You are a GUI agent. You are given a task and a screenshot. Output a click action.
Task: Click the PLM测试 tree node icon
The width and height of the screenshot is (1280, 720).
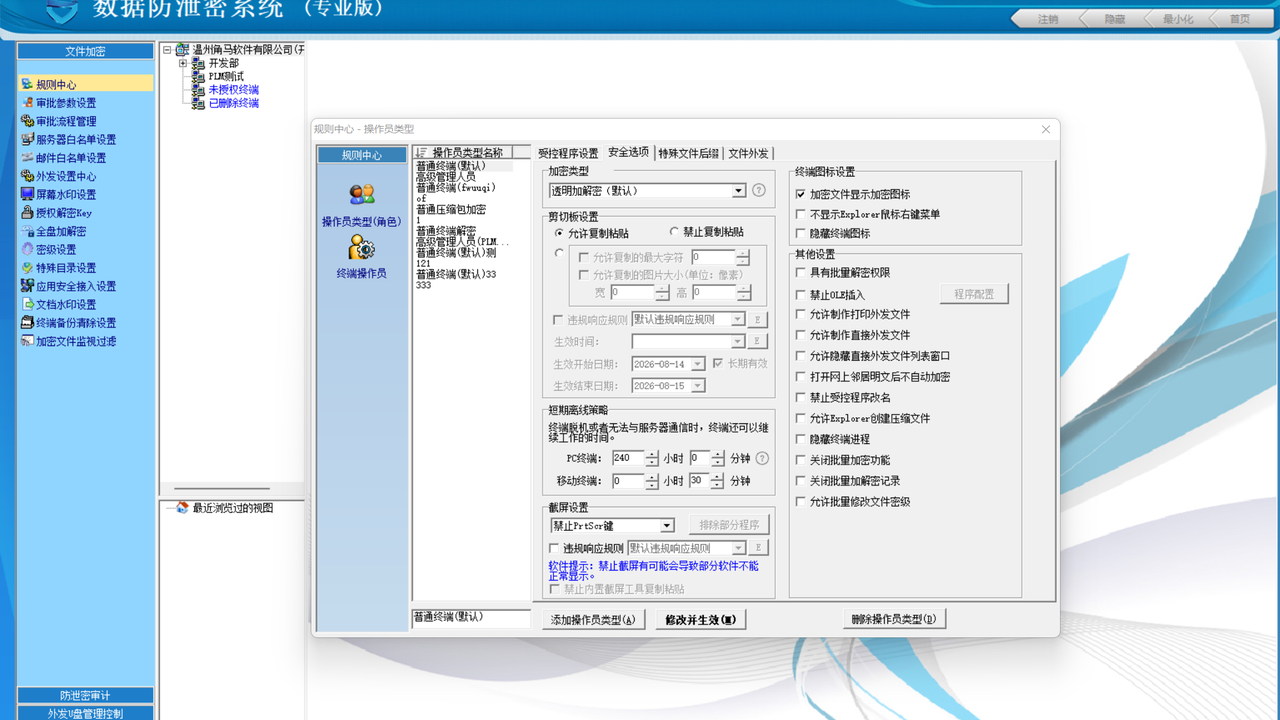click(200, 76)
